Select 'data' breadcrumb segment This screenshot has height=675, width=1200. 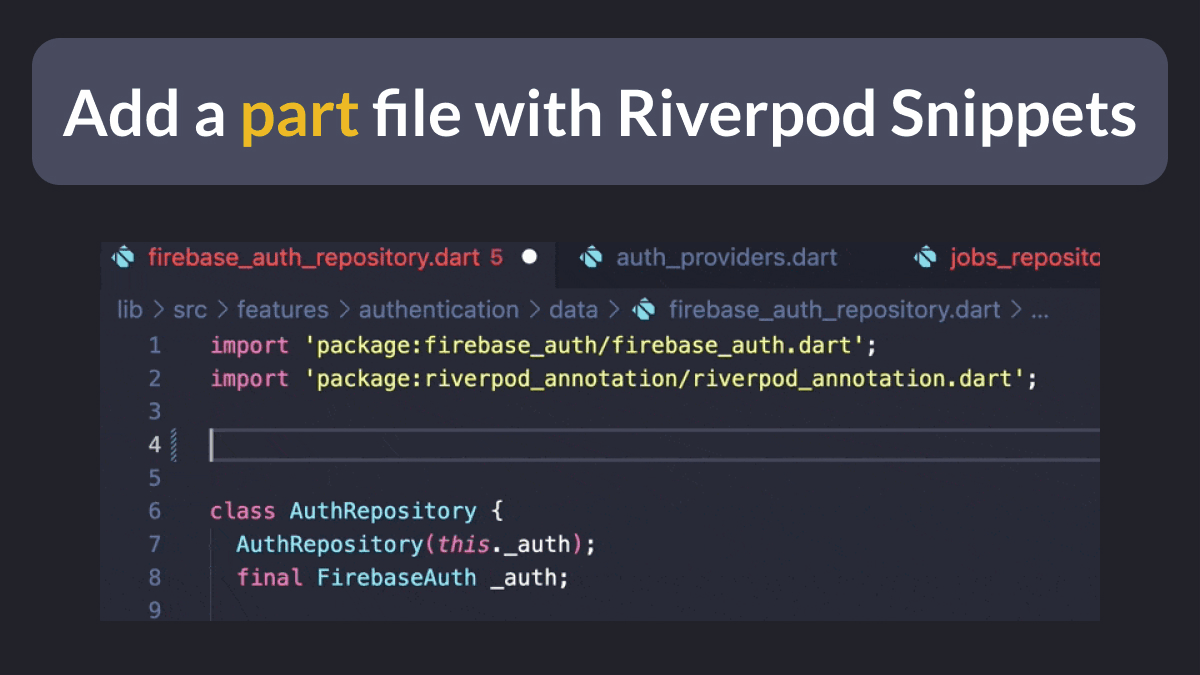(573, 310)
